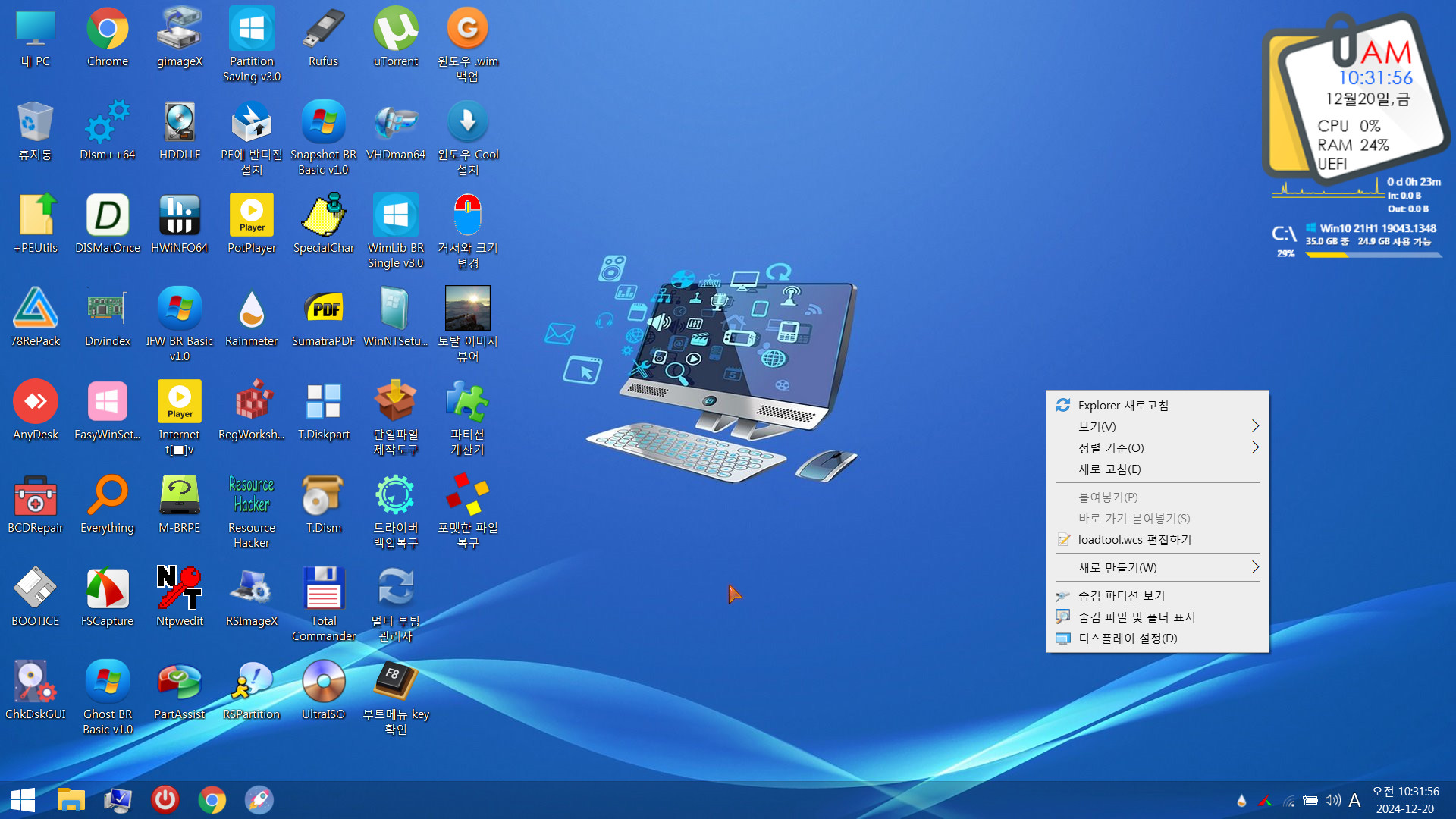
Task: Open 디스플레이 설정(D) from context menu
Action: (1157, 639)
